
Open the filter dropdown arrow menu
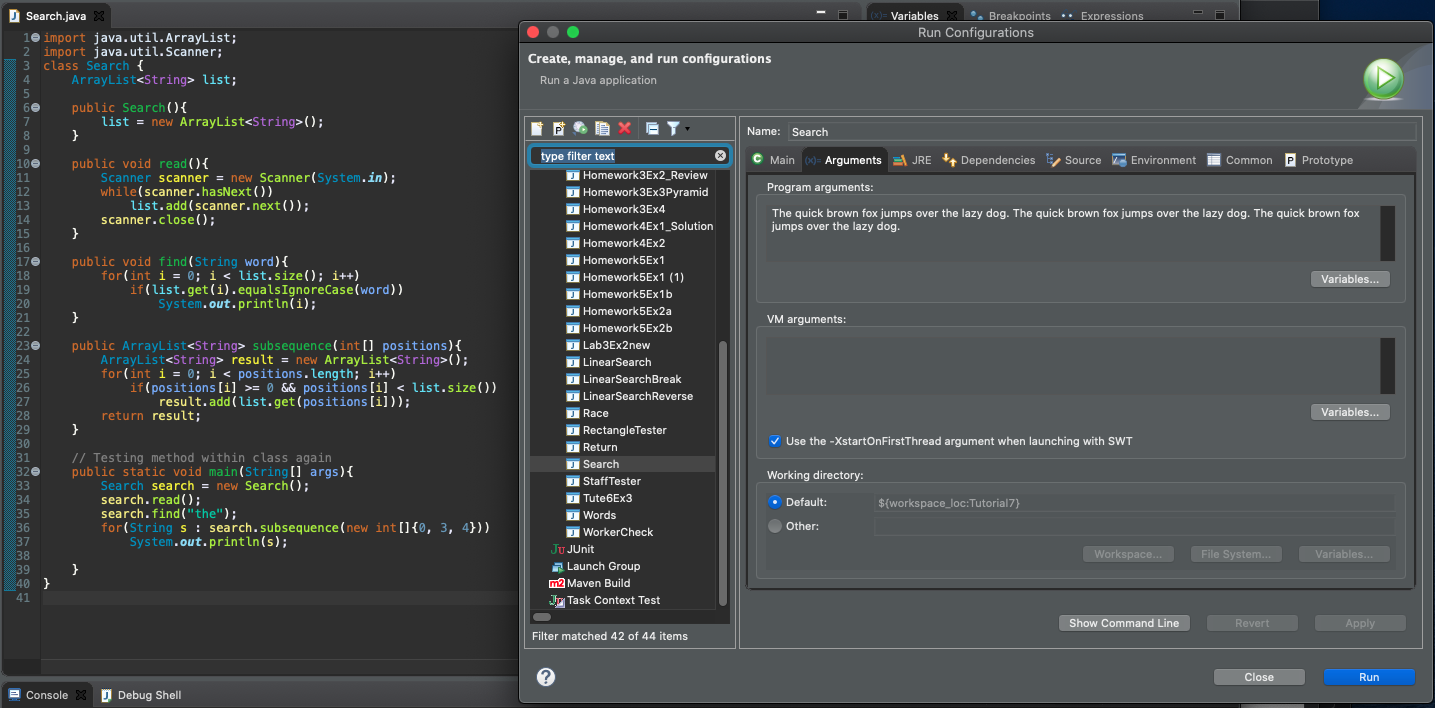click(x=687, y=129)
